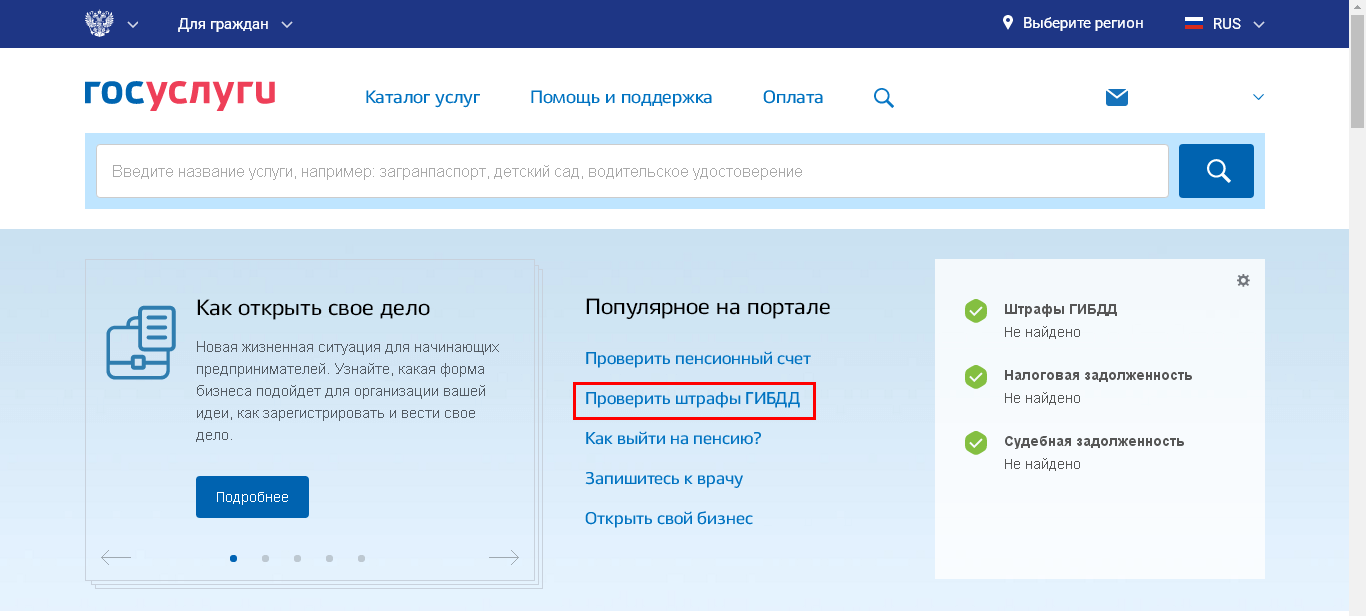The image size is (1366, 616).
Task: Open search via magnifier icon in navigation
Action: pos(883,98)
